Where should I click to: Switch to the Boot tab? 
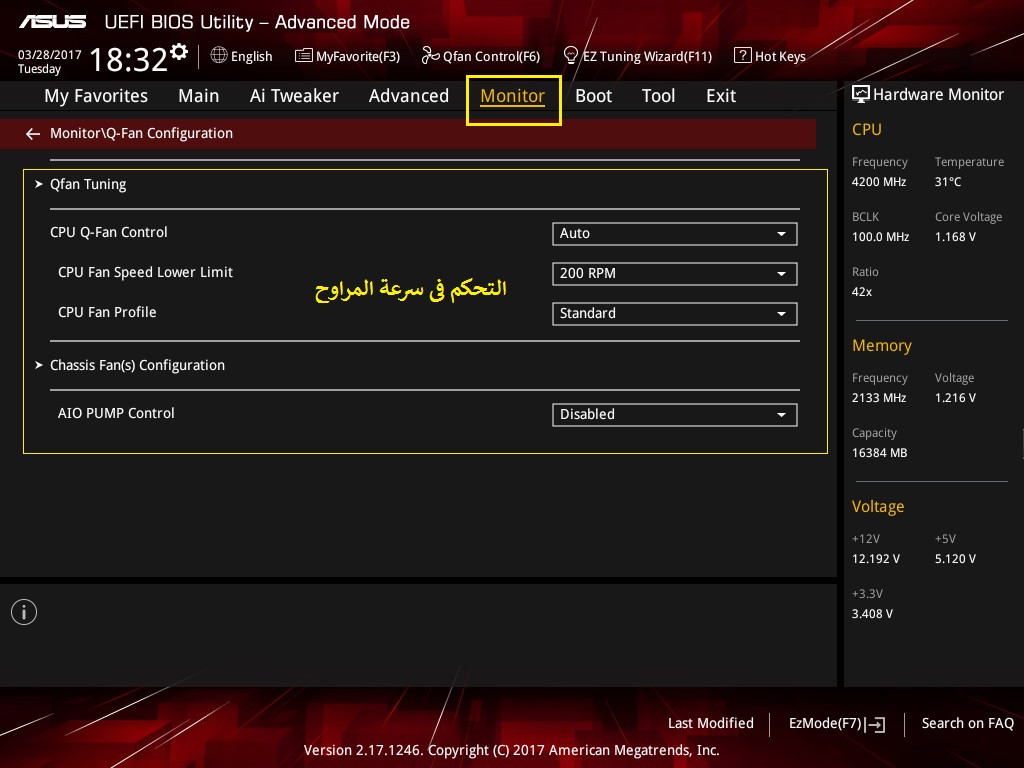click(593, 96)
